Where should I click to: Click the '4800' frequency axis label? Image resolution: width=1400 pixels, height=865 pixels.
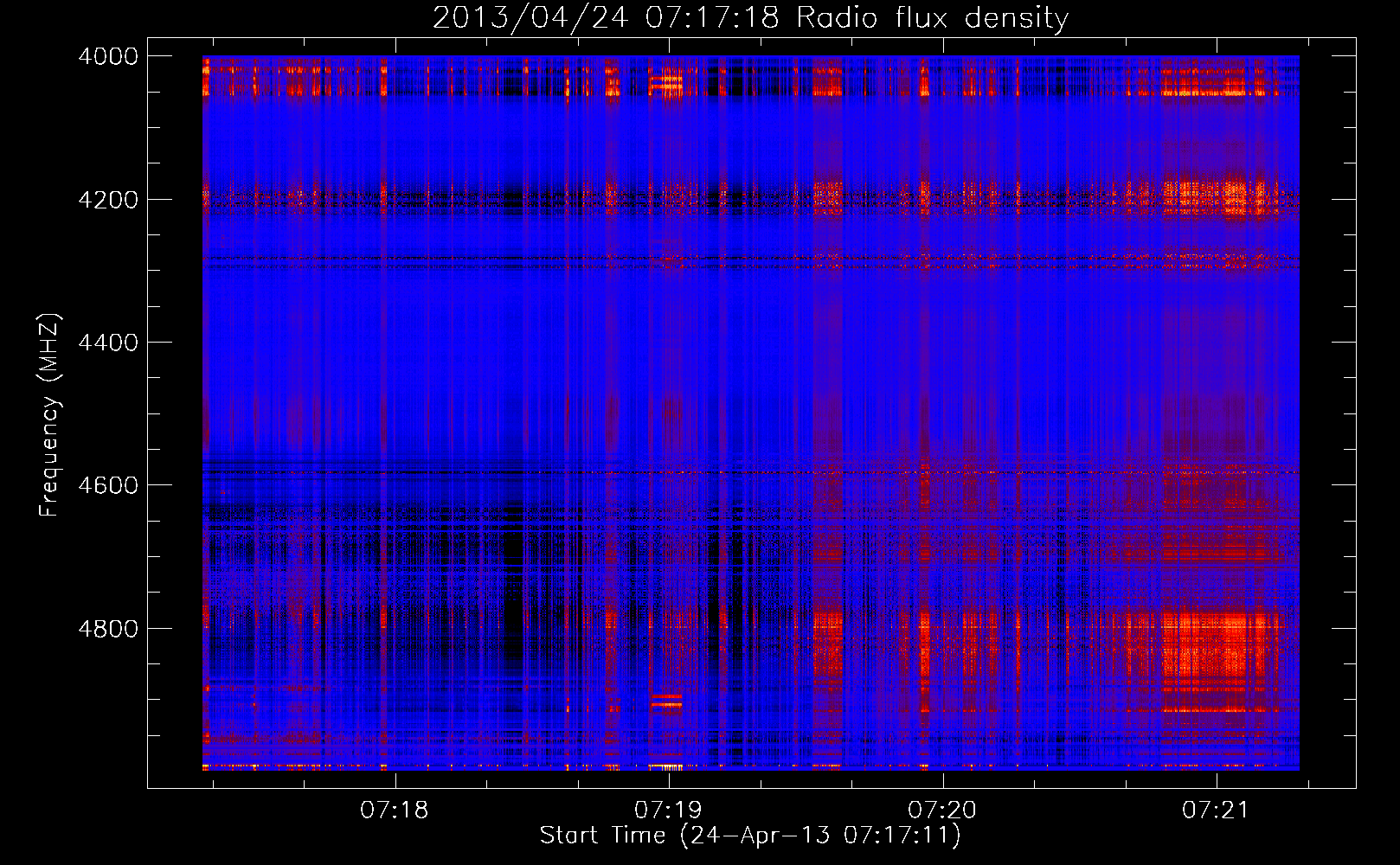[x=108, y=628]
